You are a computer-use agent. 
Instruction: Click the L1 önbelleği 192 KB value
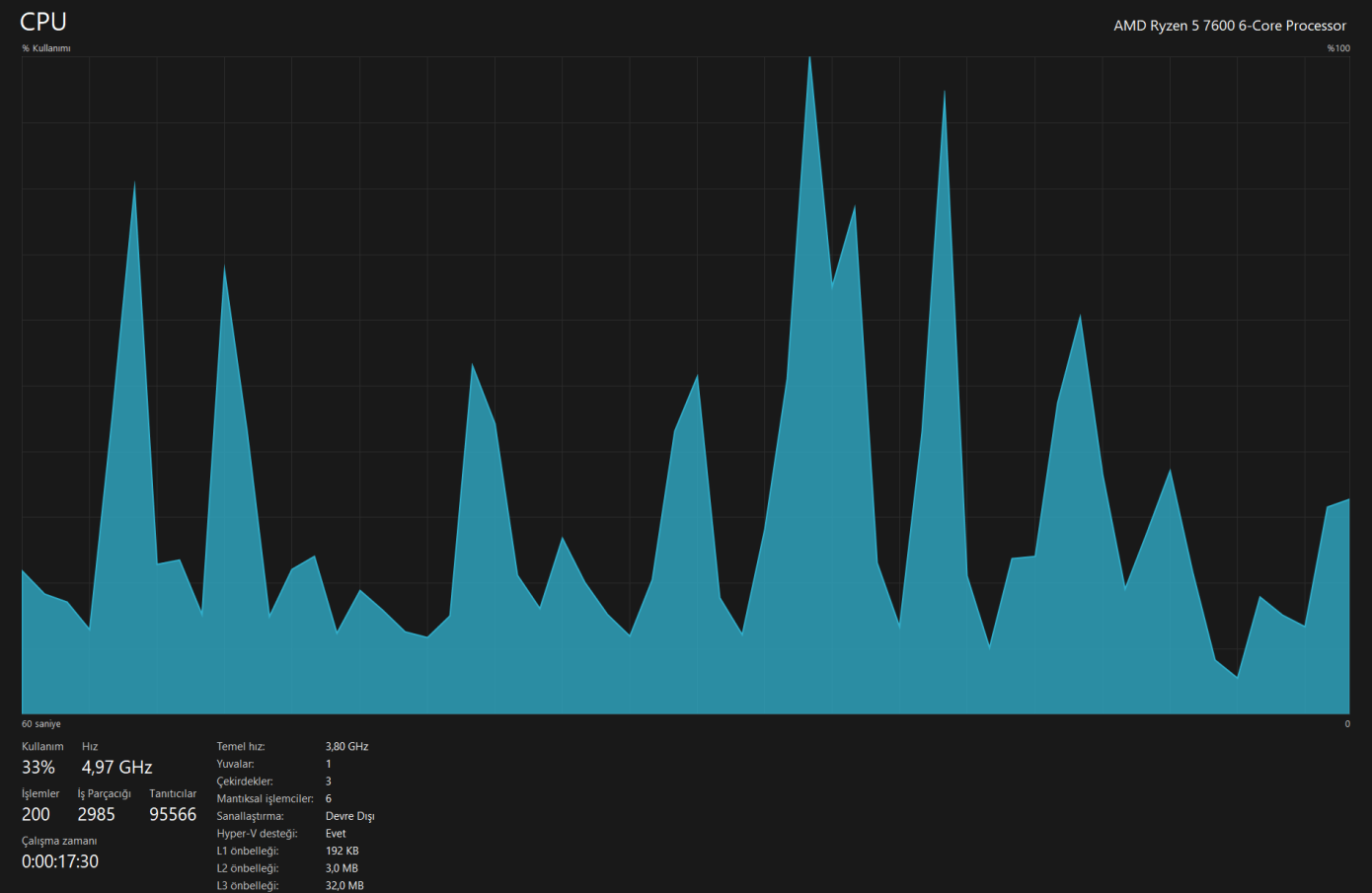click(x=343, y=851)
